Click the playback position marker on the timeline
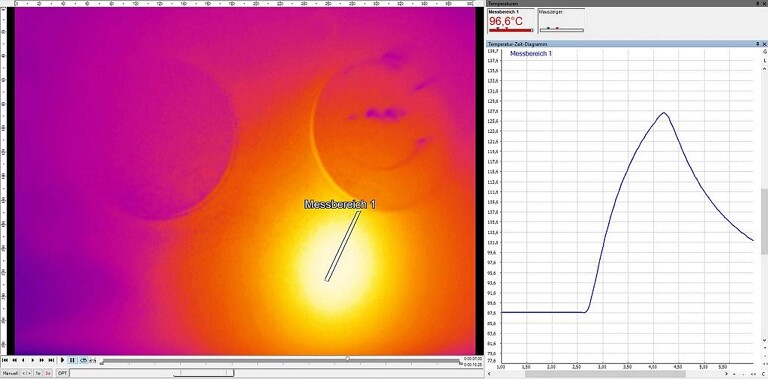 pos(347,358)
